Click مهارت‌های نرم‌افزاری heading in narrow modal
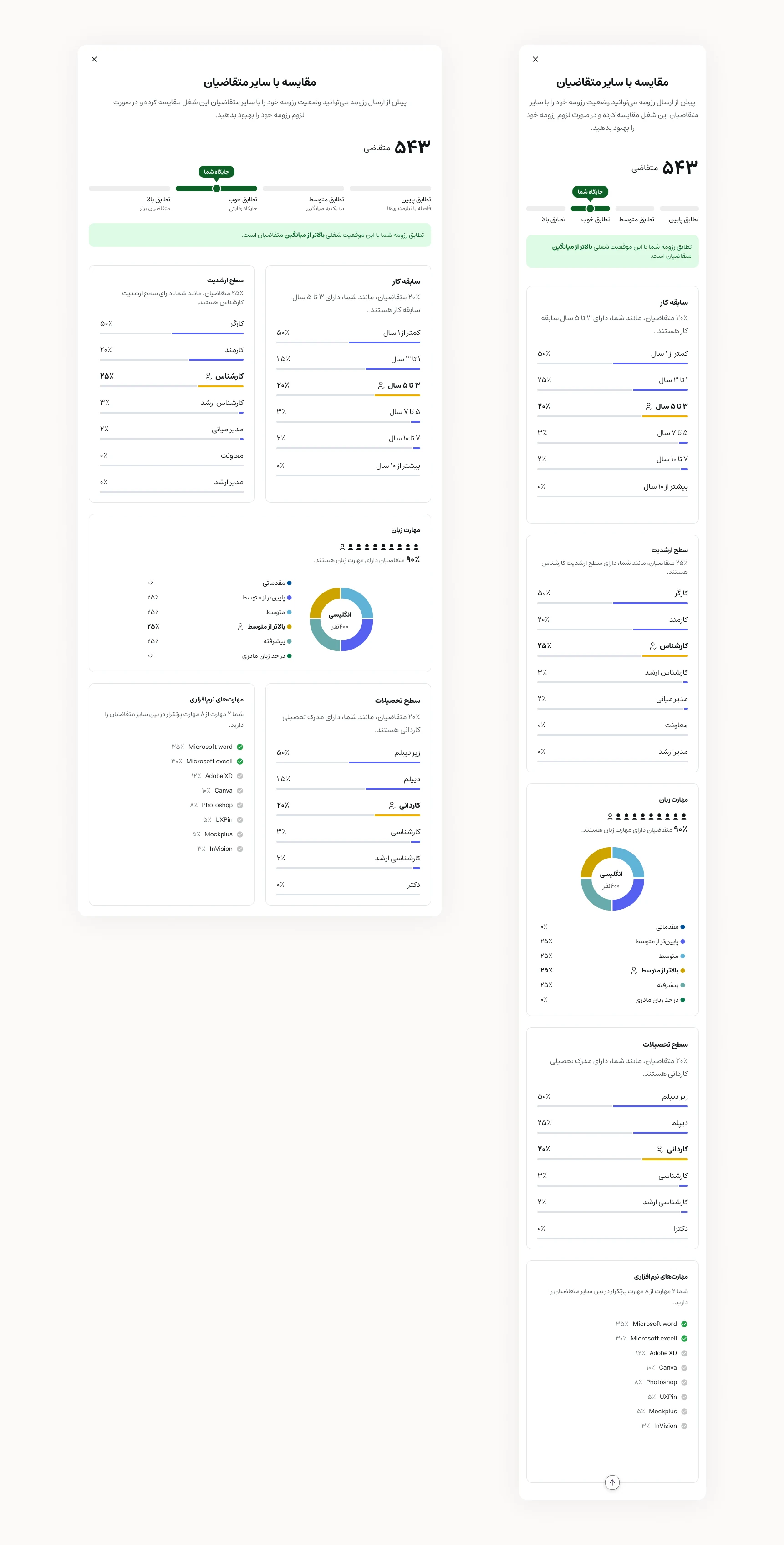Screen dimensions: 784x1545 (661, 1276)
